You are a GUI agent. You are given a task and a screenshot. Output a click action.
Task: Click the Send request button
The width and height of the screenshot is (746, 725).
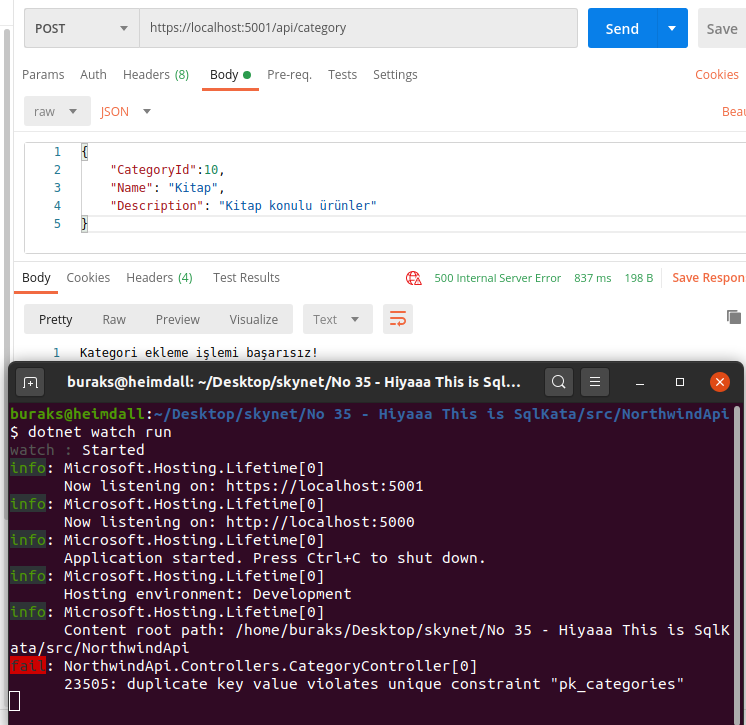point(621,28)
